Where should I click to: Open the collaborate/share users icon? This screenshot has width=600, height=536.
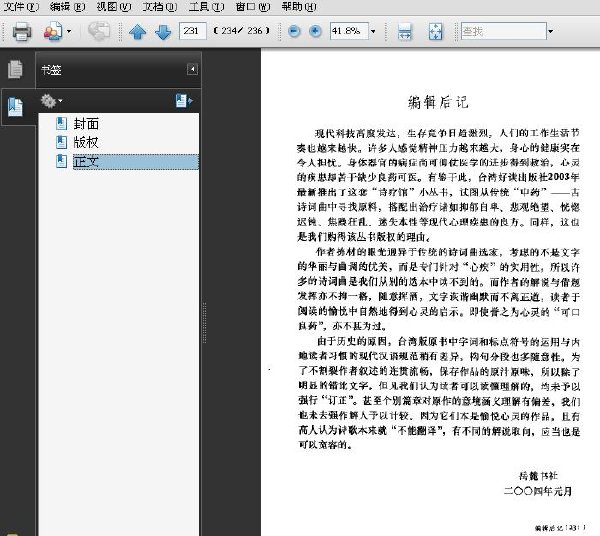tap(53, 31)
